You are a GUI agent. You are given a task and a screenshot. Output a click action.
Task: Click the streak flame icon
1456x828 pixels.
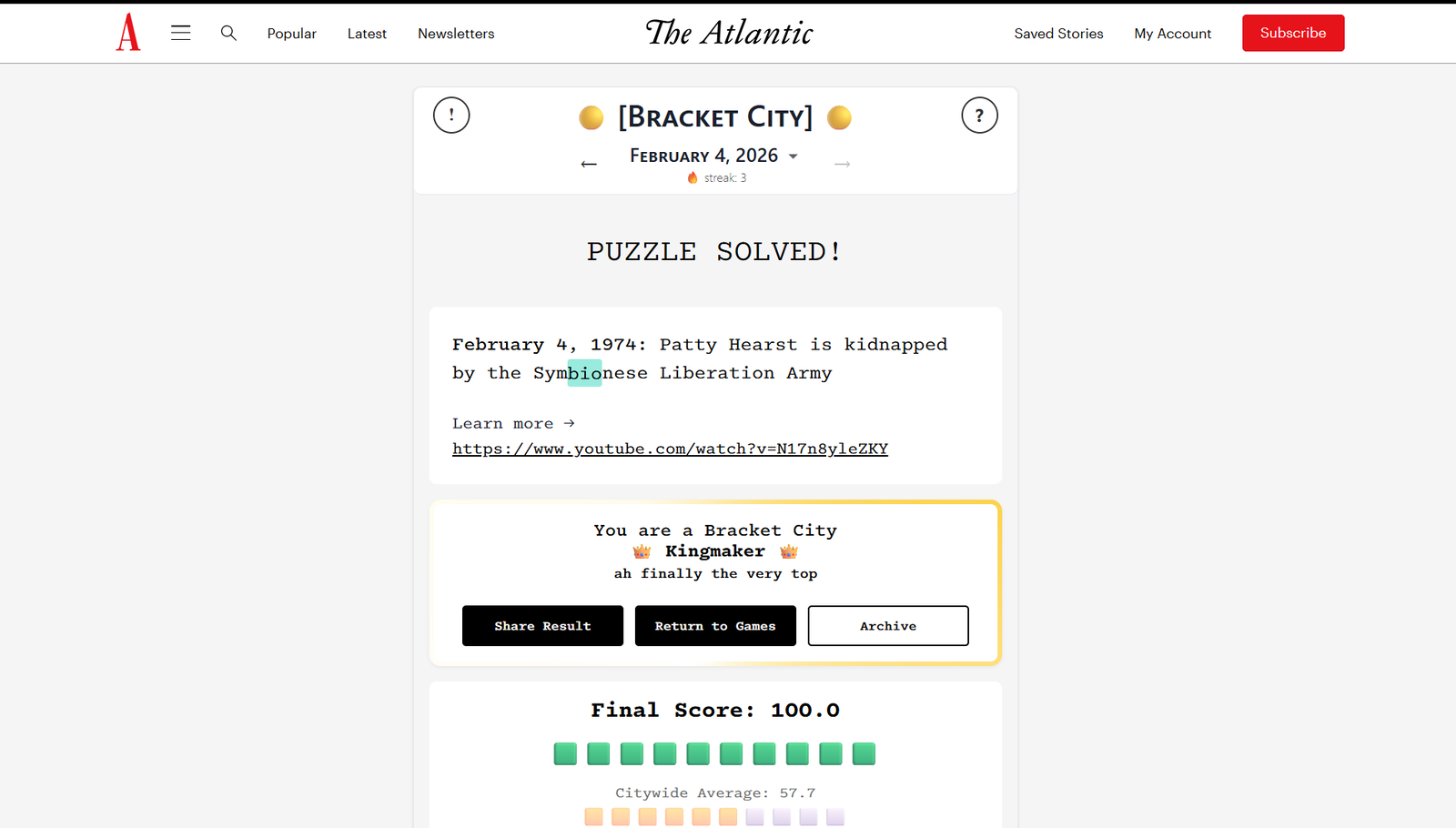coord(693,177)
